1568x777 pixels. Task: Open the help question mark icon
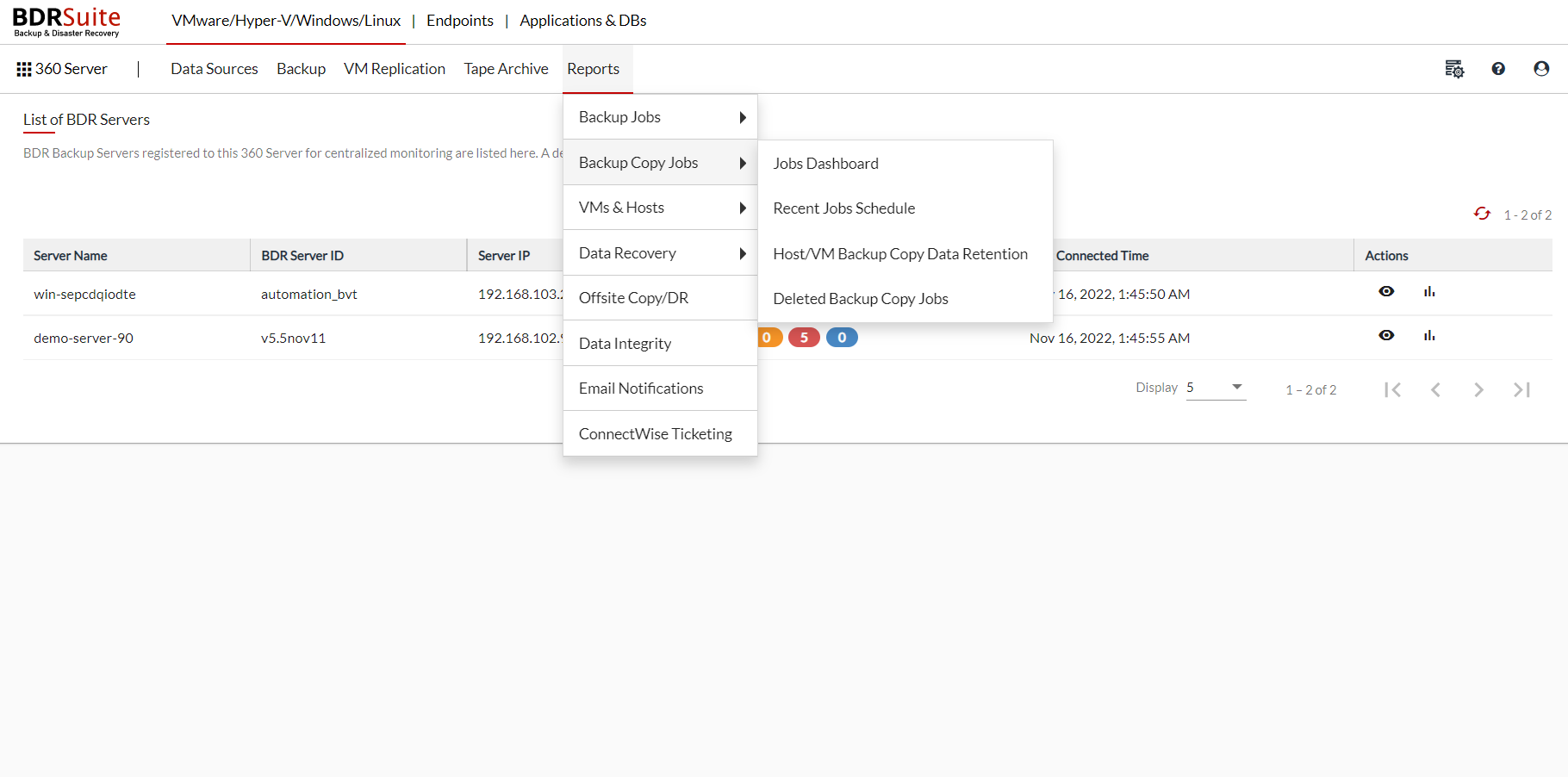tap(1498, 69)
